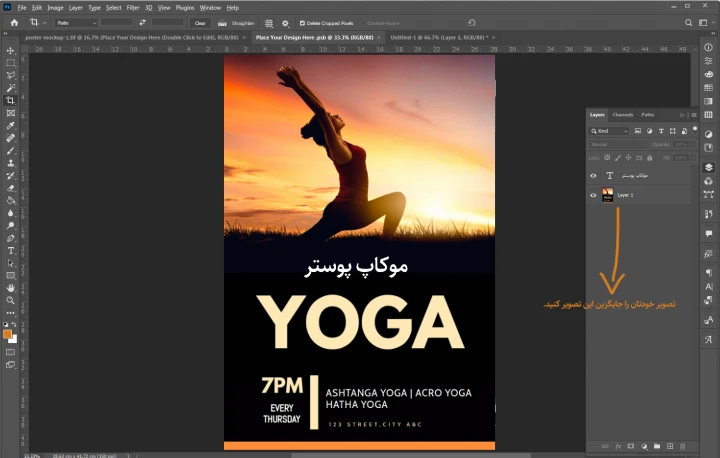Screen dimensions: 720x458
Task: Hide the text layer using eye icon
Action: 593,175
